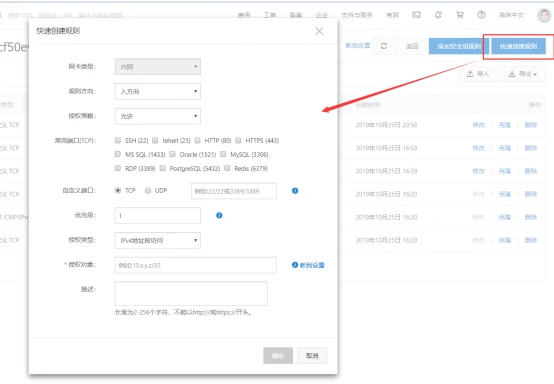
Task: Open the Cloud Shell terminal icon in header
Action: pos(417,15)
